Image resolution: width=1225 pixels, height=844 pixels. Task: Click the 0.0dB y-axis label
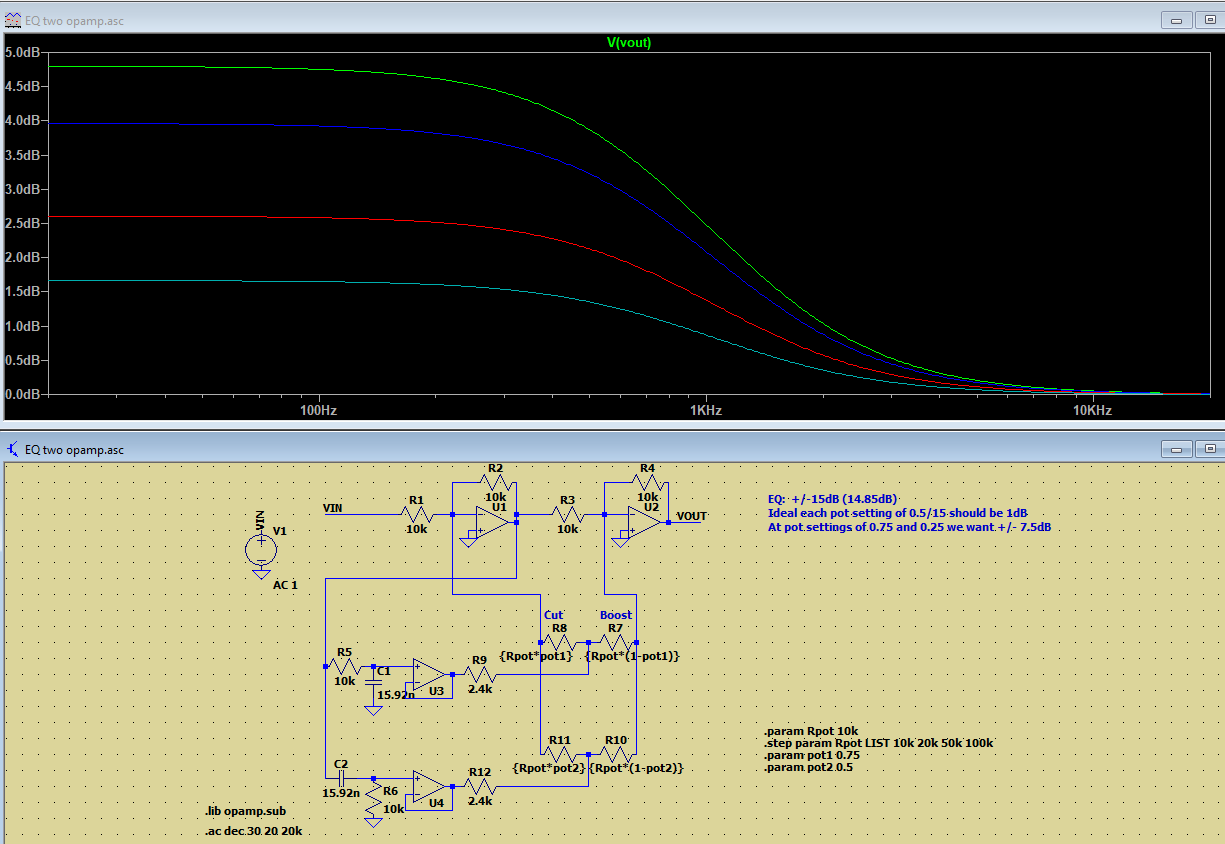point(22,394)
